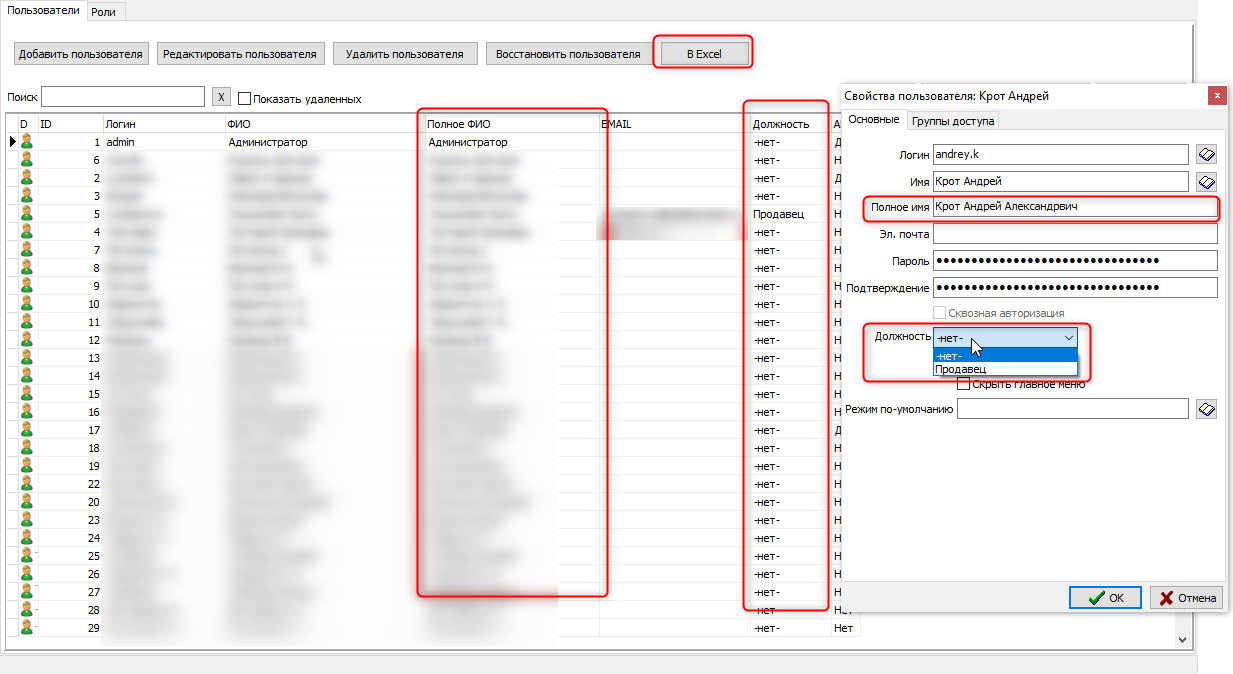This screenshot has height=674, width=1233.
Task: Click Добавить пользователя button
Action: point(81,54)
